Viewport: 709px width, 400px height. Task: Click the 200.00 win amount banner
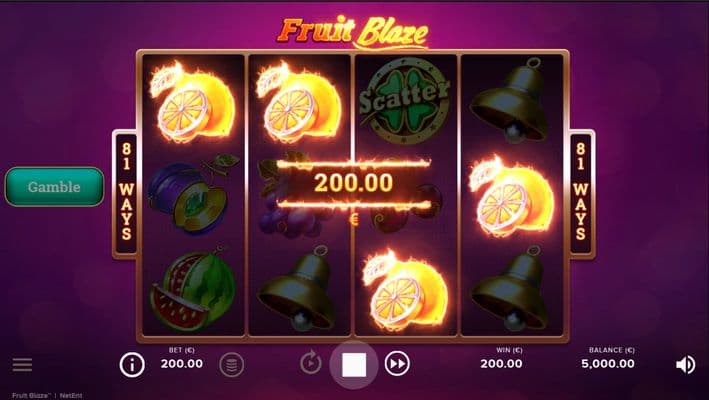pyautogui.click(x=353, y=184)
